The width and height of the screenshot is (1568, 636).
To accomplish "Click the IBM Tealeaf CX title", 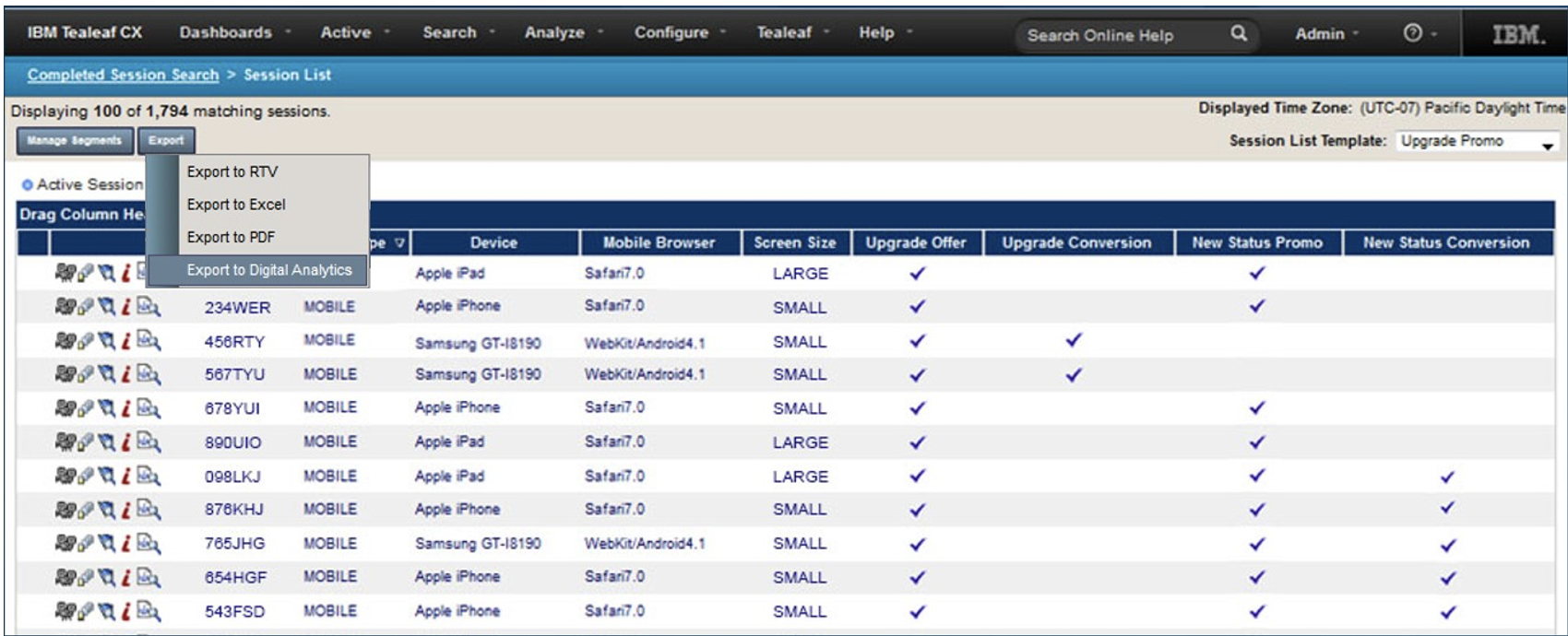I will [85, 32].
